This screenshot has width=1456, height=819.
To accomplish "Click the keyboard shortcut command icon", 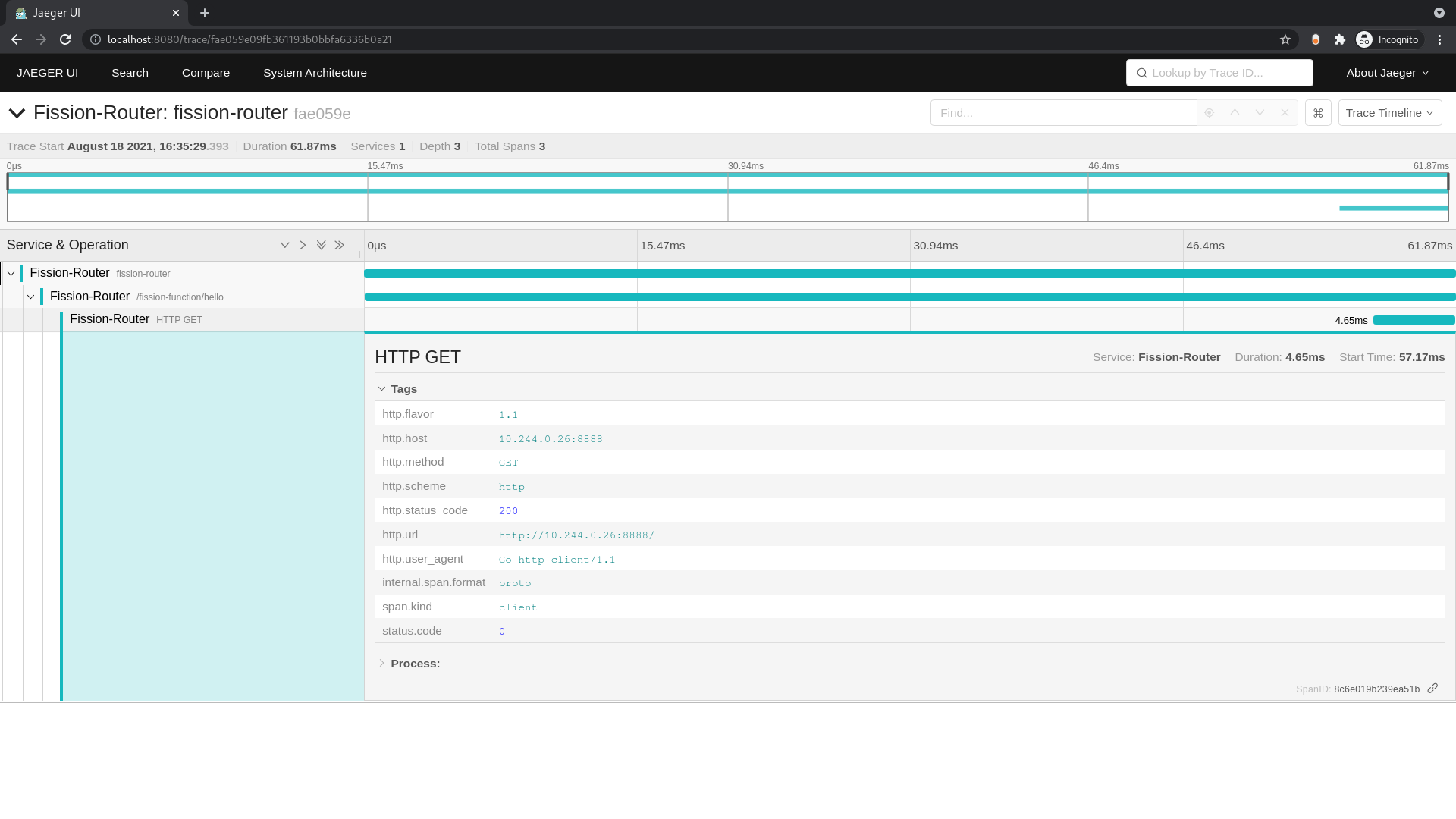I will tap(1318, 112).
